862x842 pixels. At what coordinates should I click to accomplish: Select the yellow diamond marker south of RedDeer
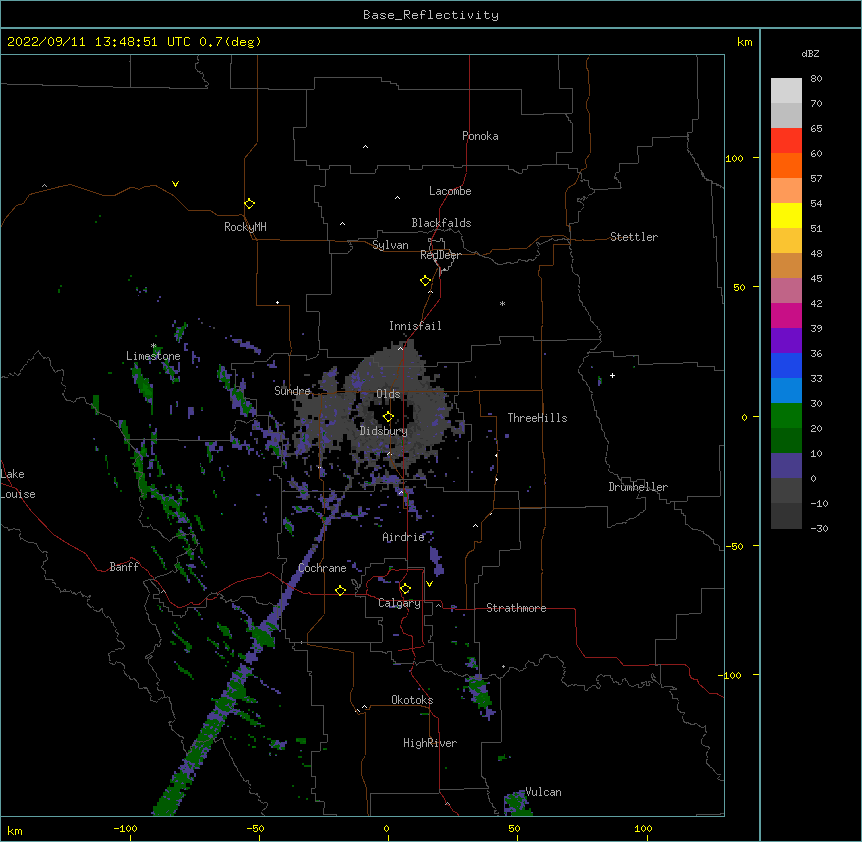[426, 281]
